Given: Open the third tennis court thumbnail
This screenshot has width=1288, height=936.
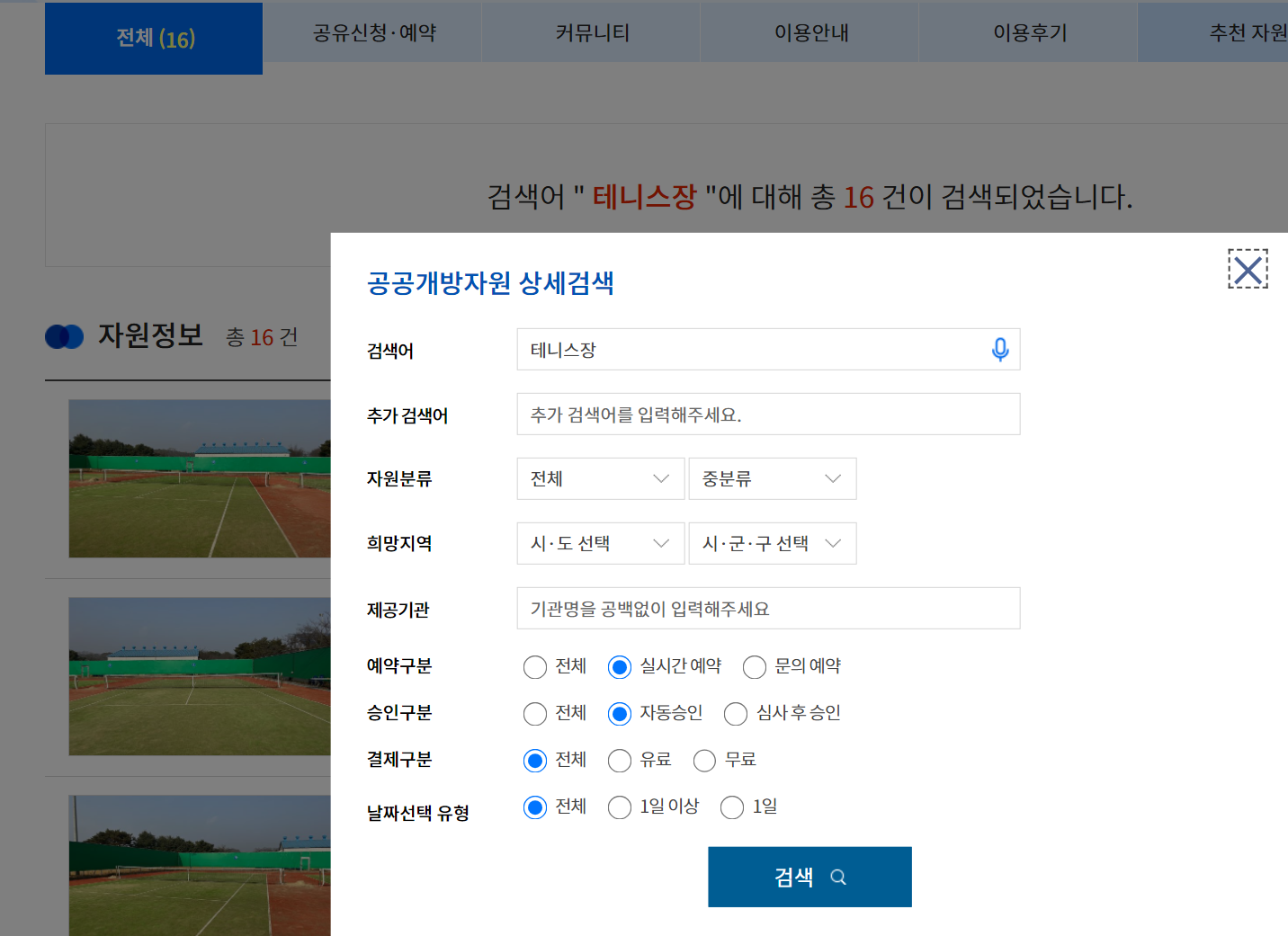Looking at the screenshot, I should (x=200, y=865).
